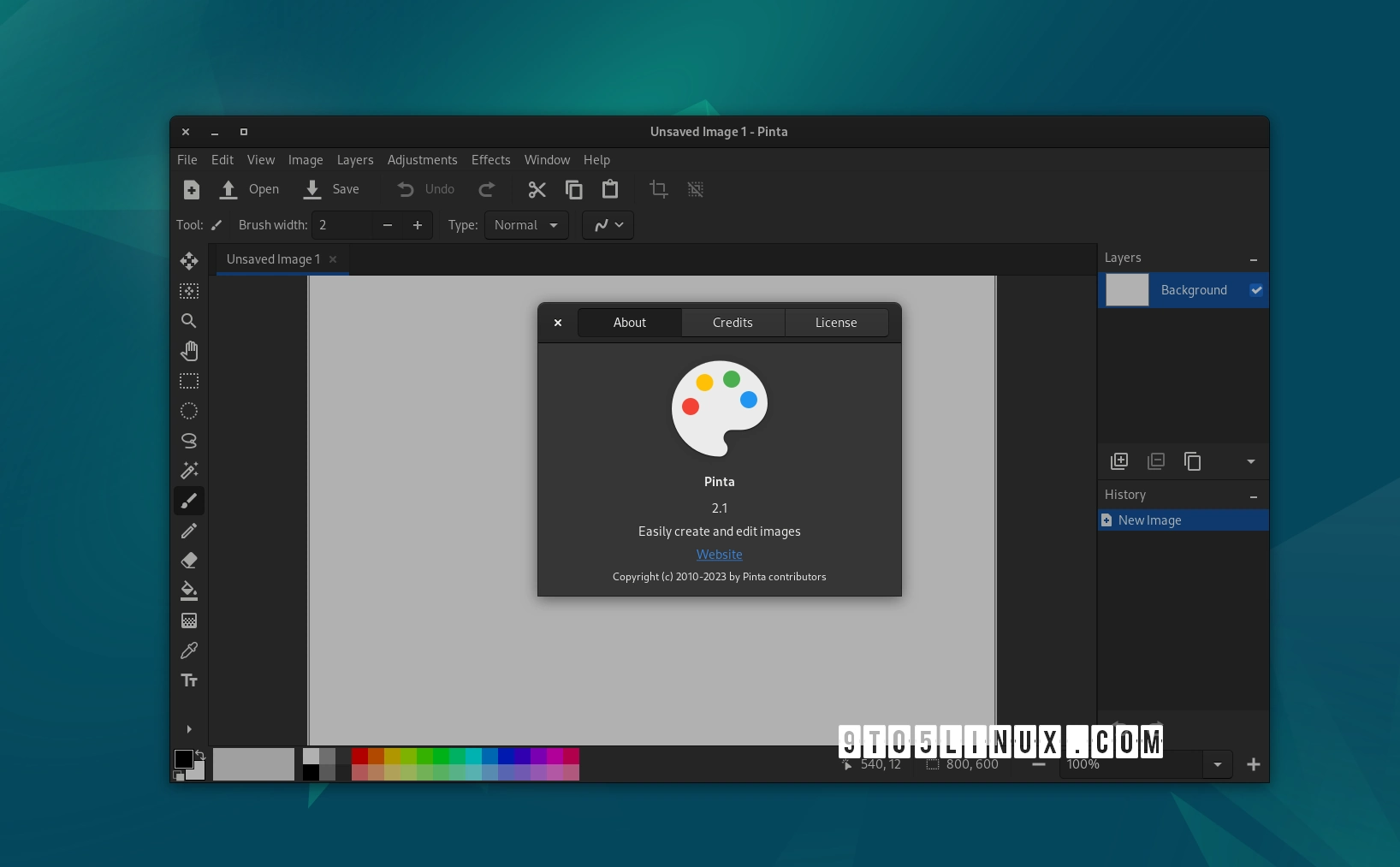The image size is (1400, 867).
Task: Click the Save button
Action: 332,189
